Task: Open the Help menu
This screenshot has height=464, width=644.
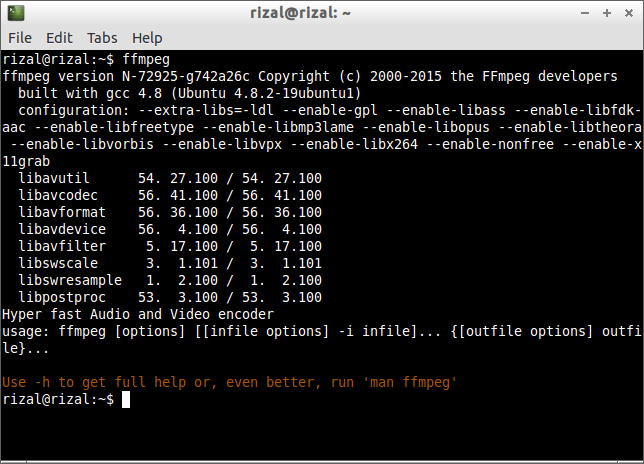Action: 147,38
